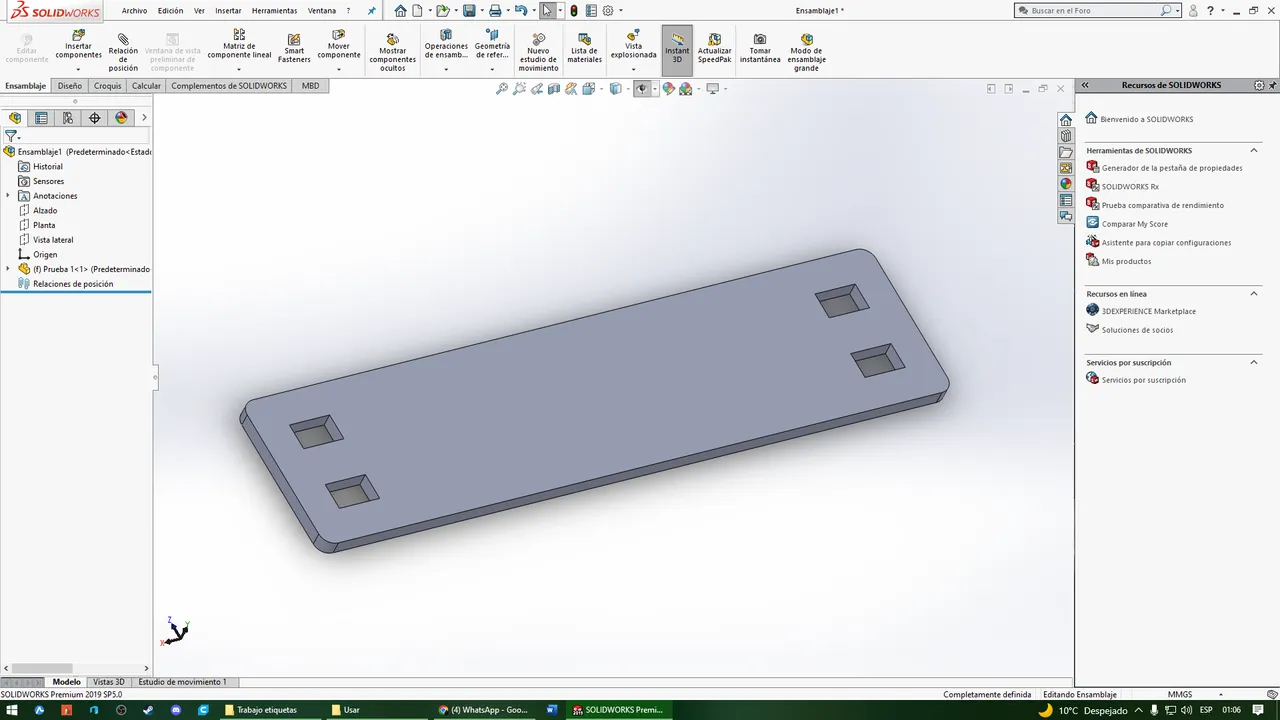
Task: Show more manager tabs chevron
Action: pyautogui.click(x=144, y=118)
